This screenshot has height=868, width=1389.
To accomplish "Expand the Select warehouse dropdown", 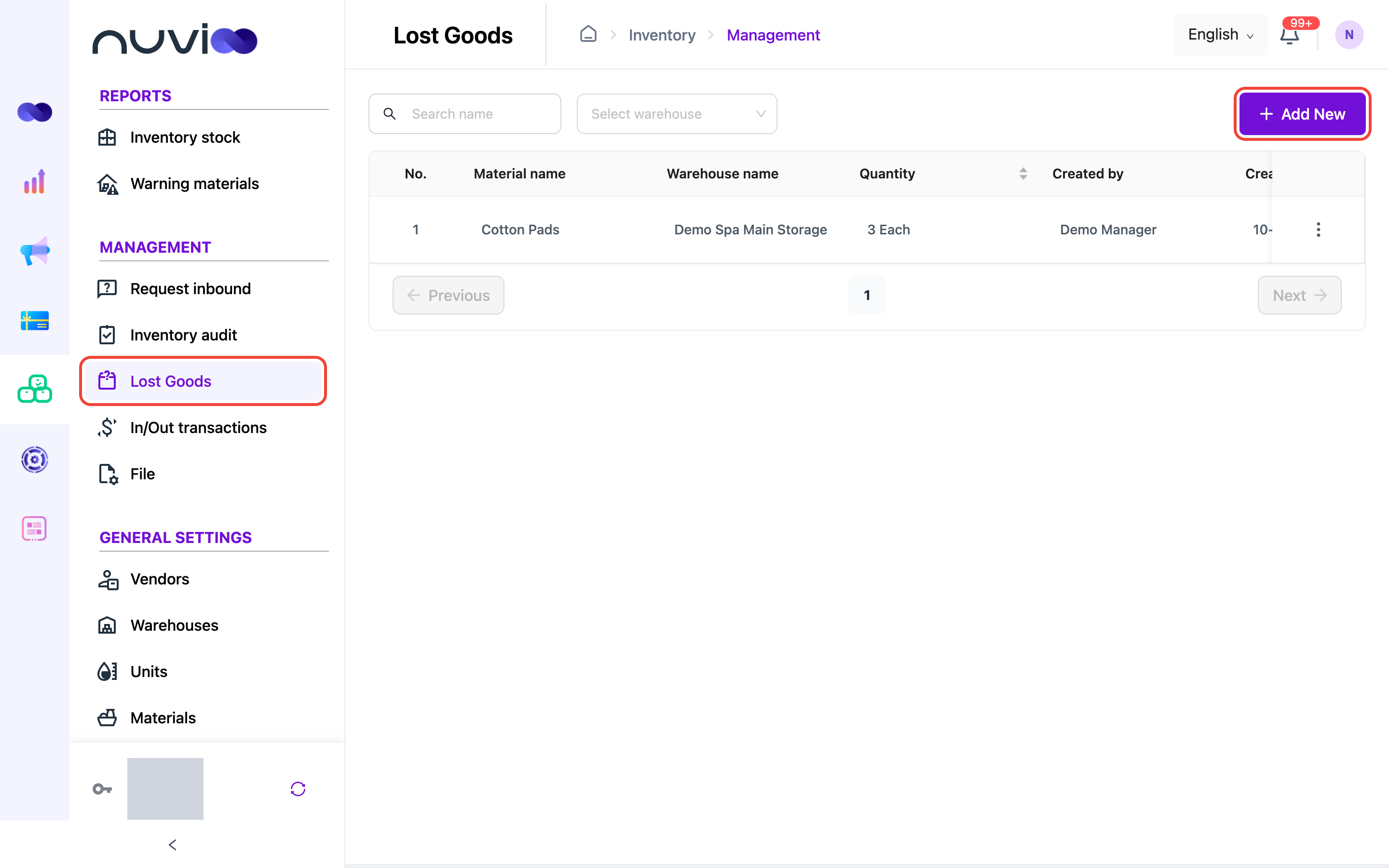I will 677,114.
